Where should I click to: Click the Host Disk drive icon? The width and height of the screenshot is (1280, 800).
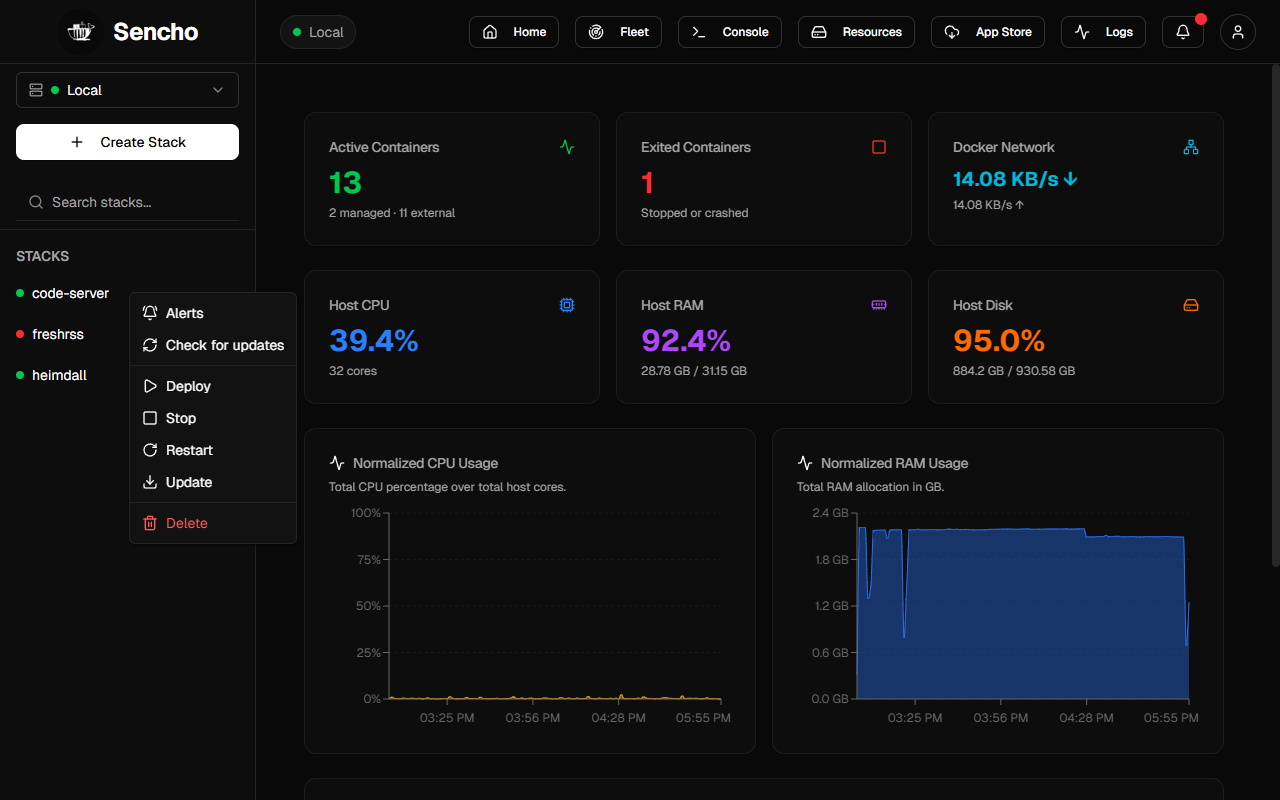tap(1191, 305)
